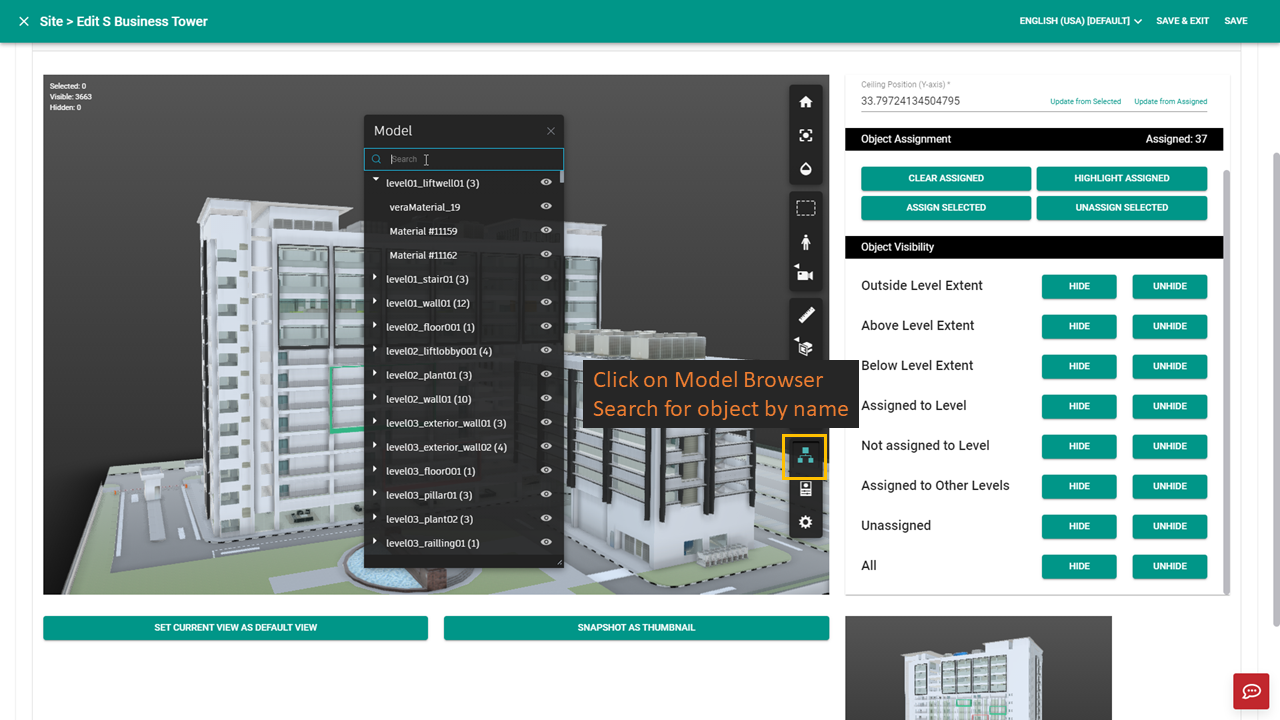The height and width of the screenshot is (720, 1280).
Task: Open the camera tool icon
Action: click(x=804, y=275)
